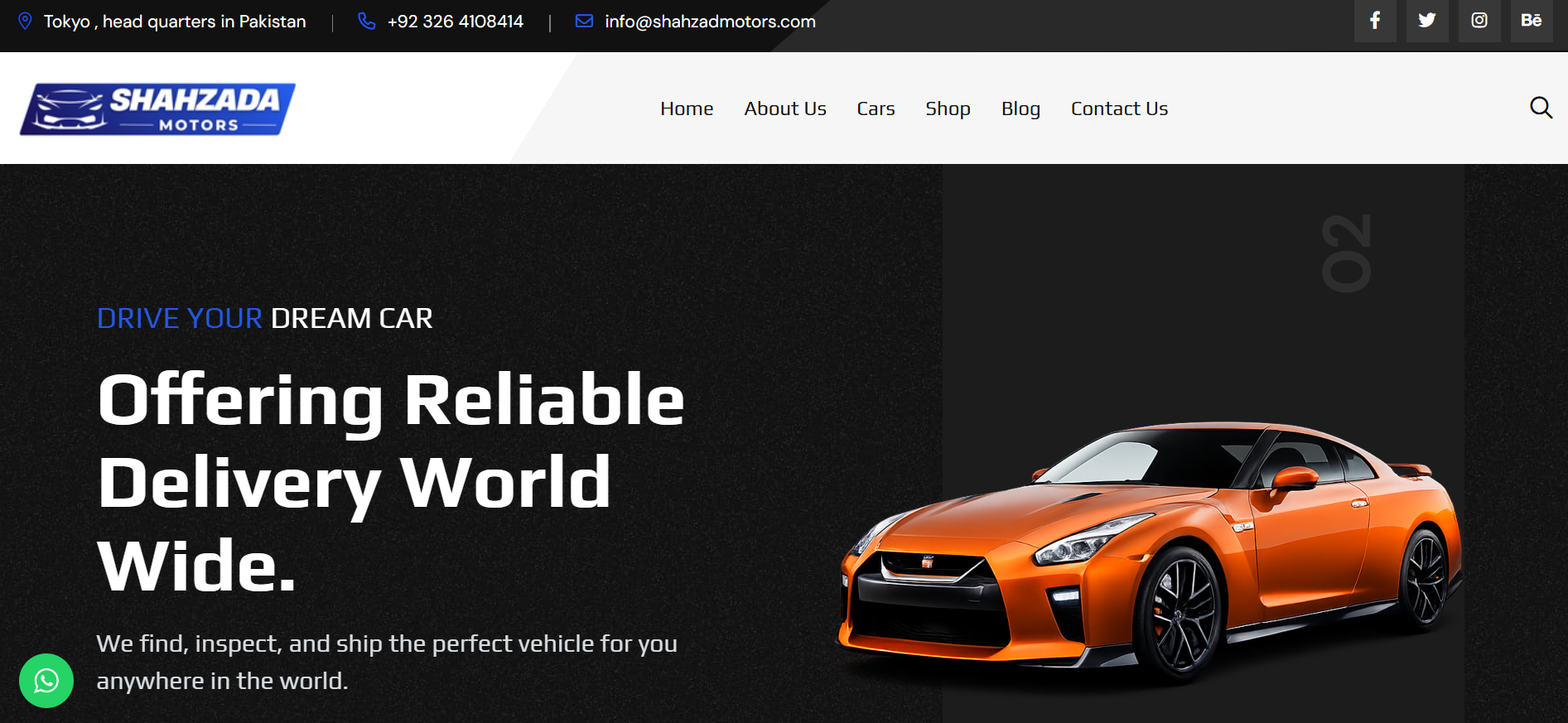
Task: Open the Facebook social page icon
Action: click(x=1374, y=21)
